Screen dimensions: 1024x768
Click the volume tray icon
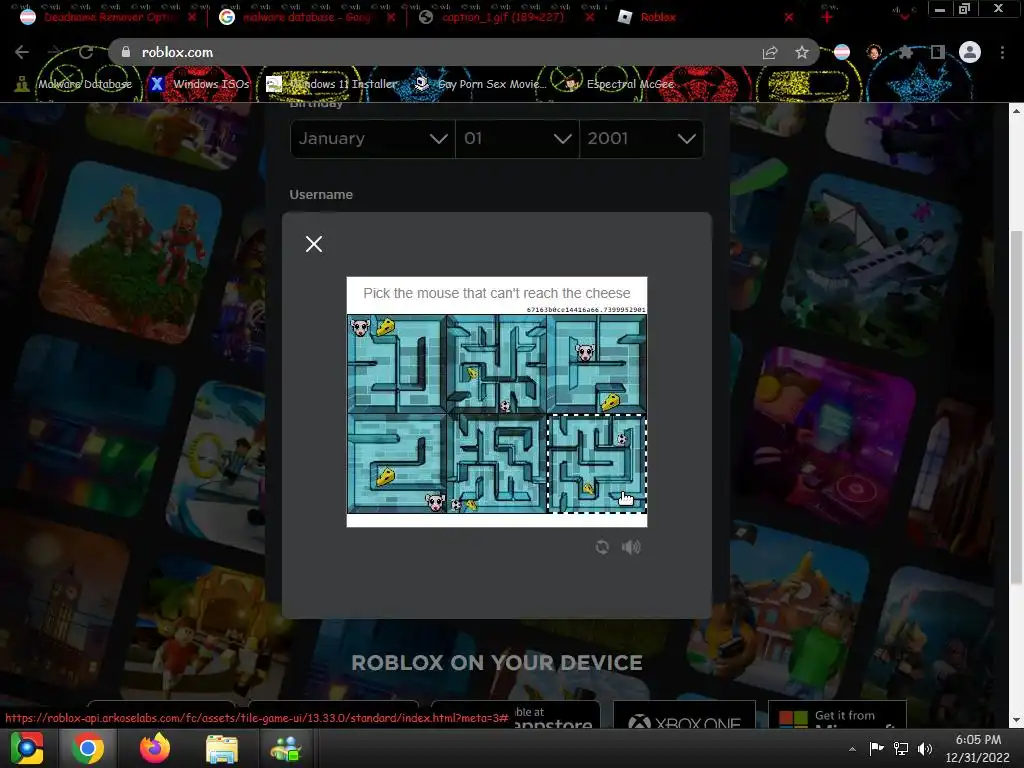point(925,748)
